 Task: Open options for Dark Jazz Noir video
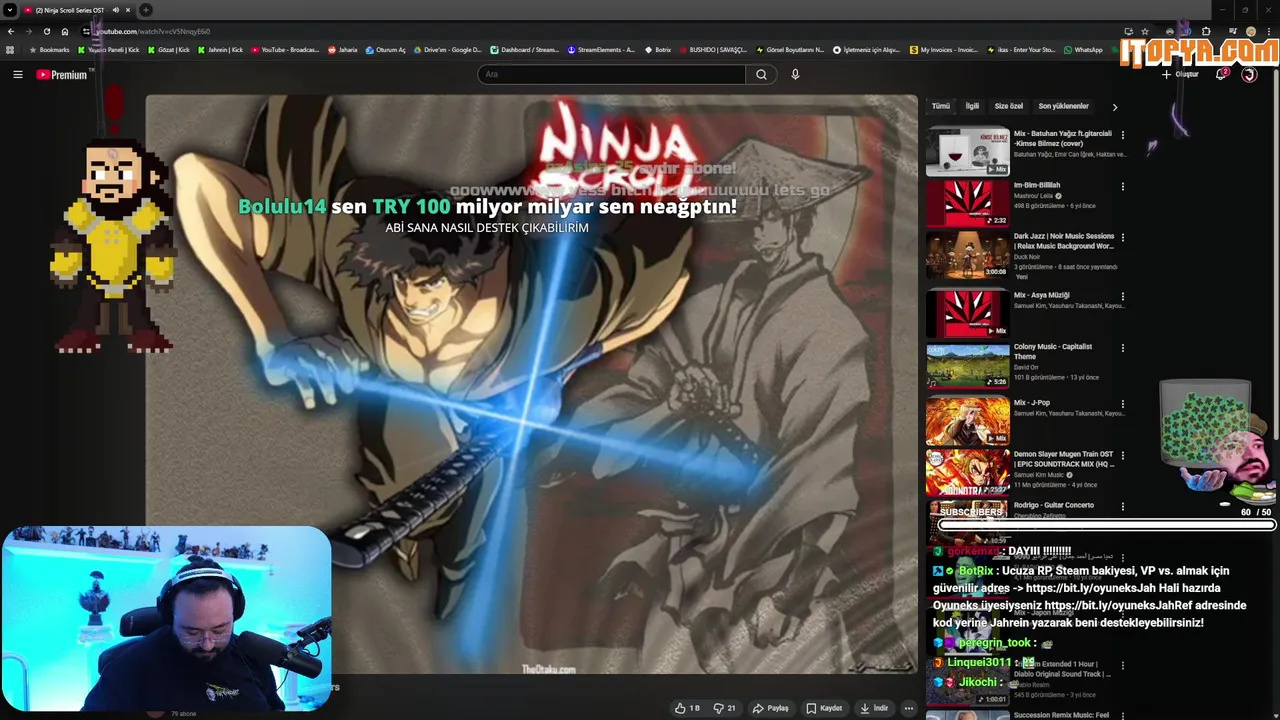(1122, 238)
